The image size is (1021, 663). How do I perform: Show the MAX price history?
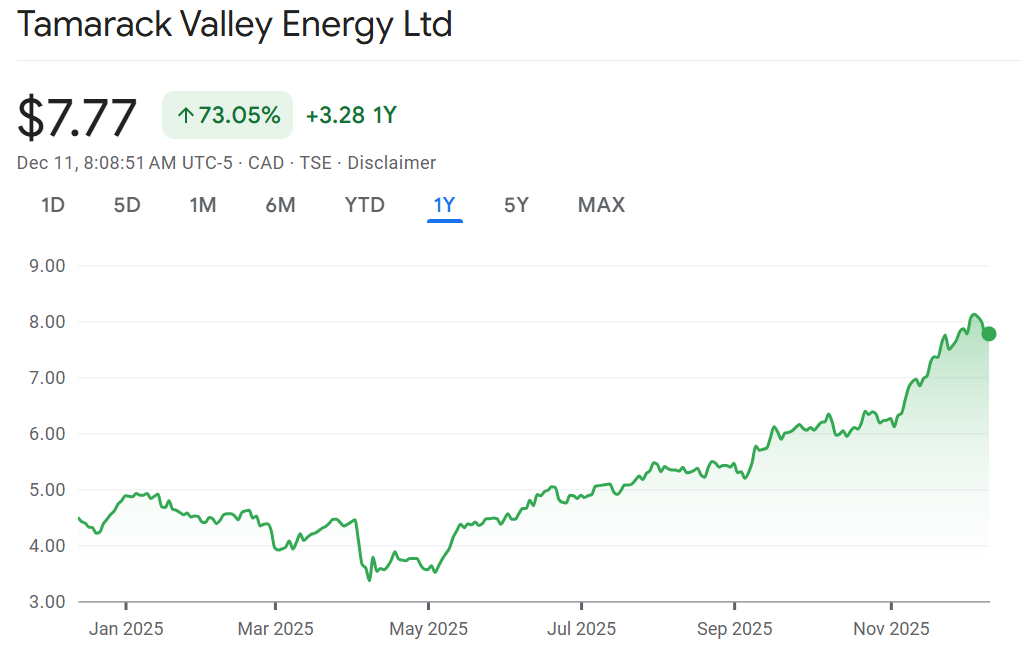coord(601,205)
